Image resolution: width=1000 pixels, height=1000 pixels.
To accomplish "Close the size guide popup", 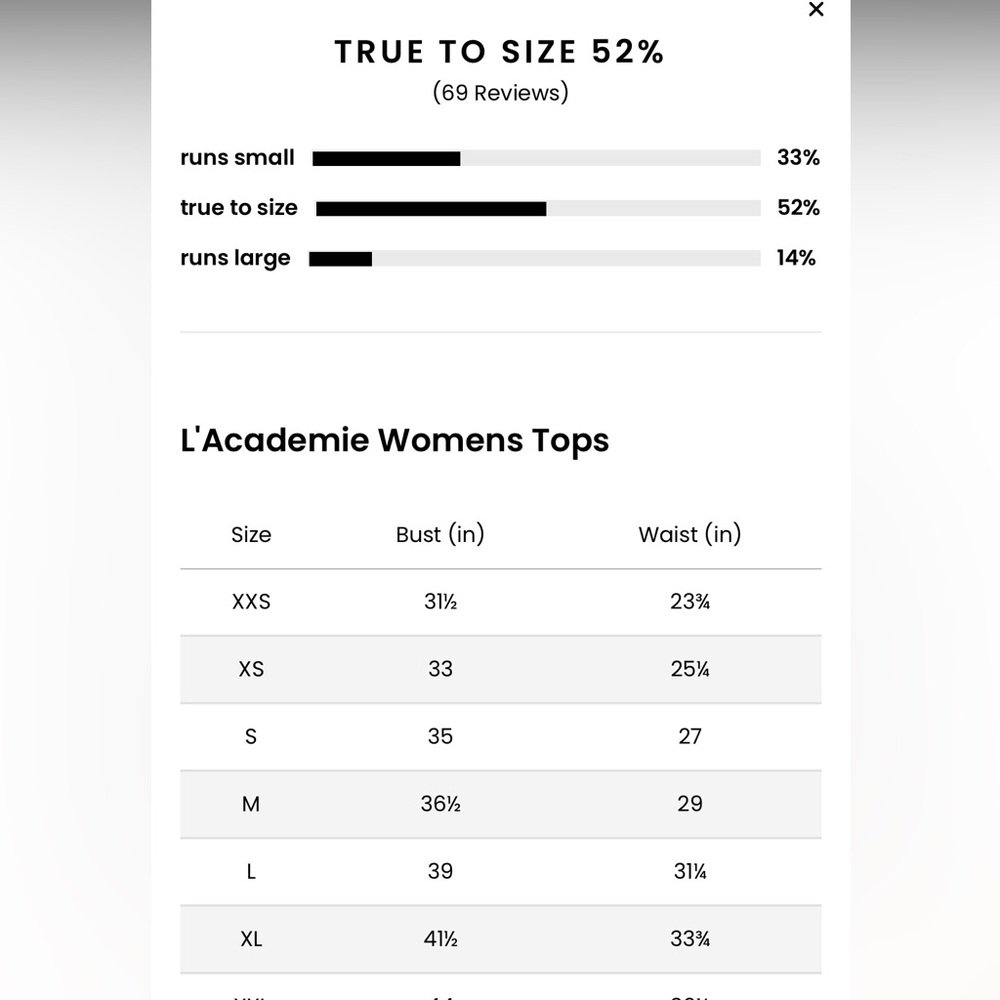I will [x=816, y=10].
